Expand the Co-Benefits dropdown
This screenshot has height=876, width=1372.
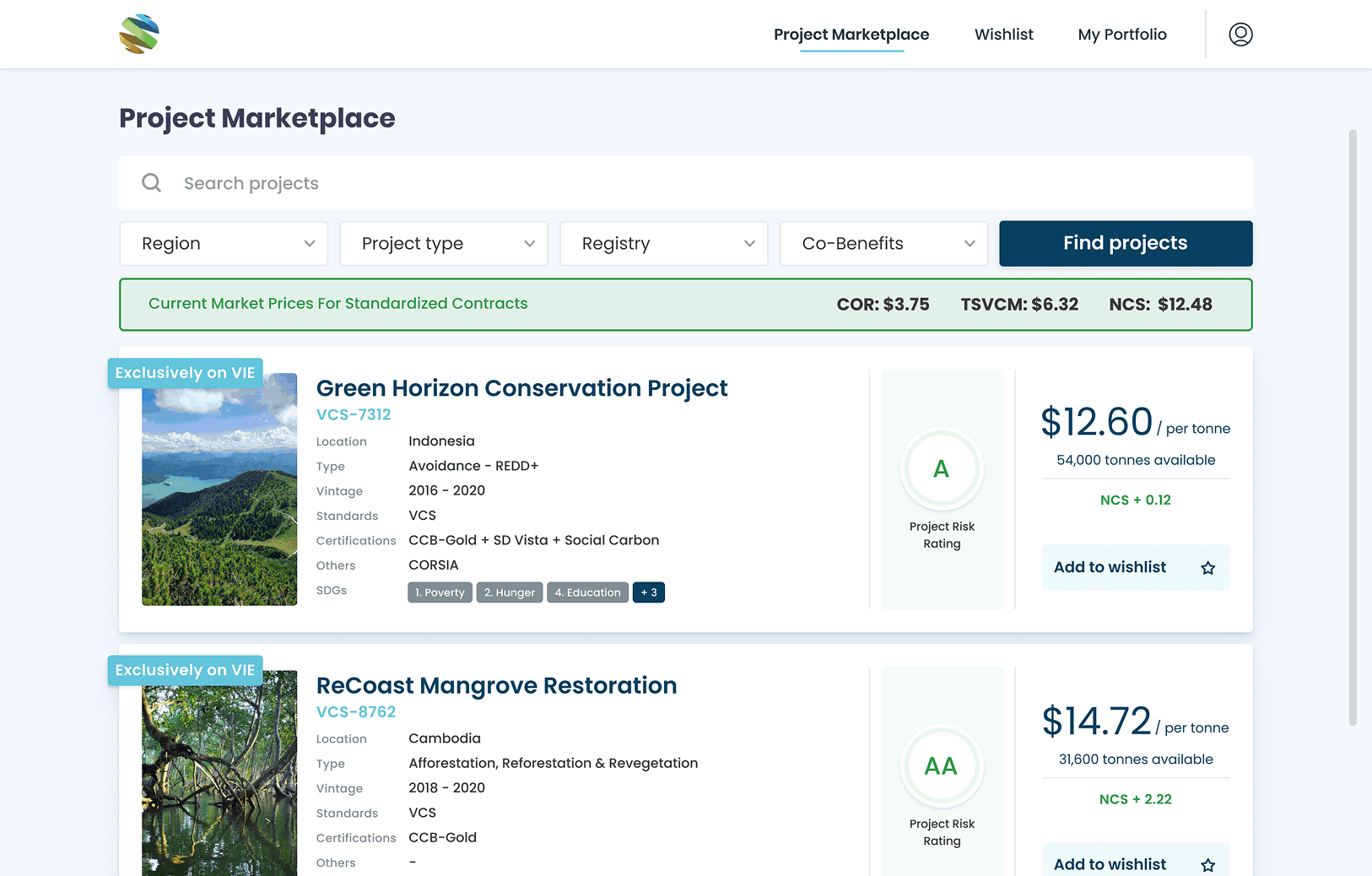[x=884, y=244]
